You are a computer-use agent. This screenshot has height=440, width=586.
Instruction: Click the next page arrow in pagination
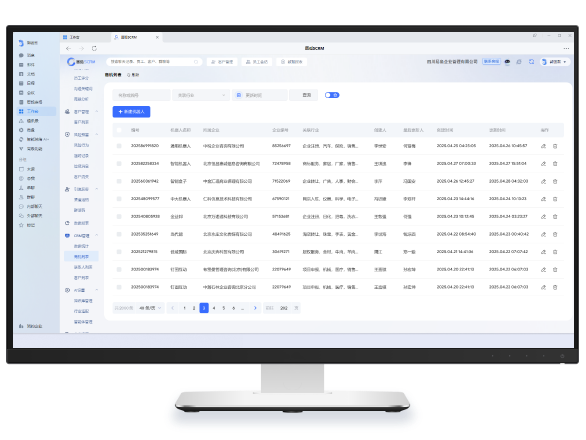pos(255,308)
